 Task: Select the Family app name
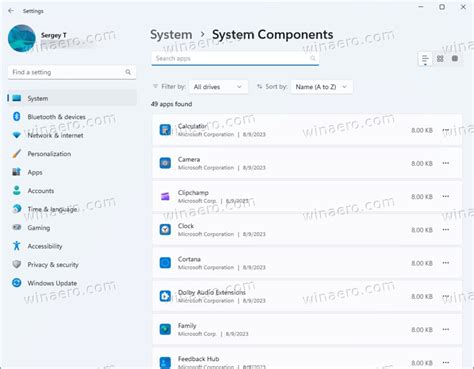[187, 326]
